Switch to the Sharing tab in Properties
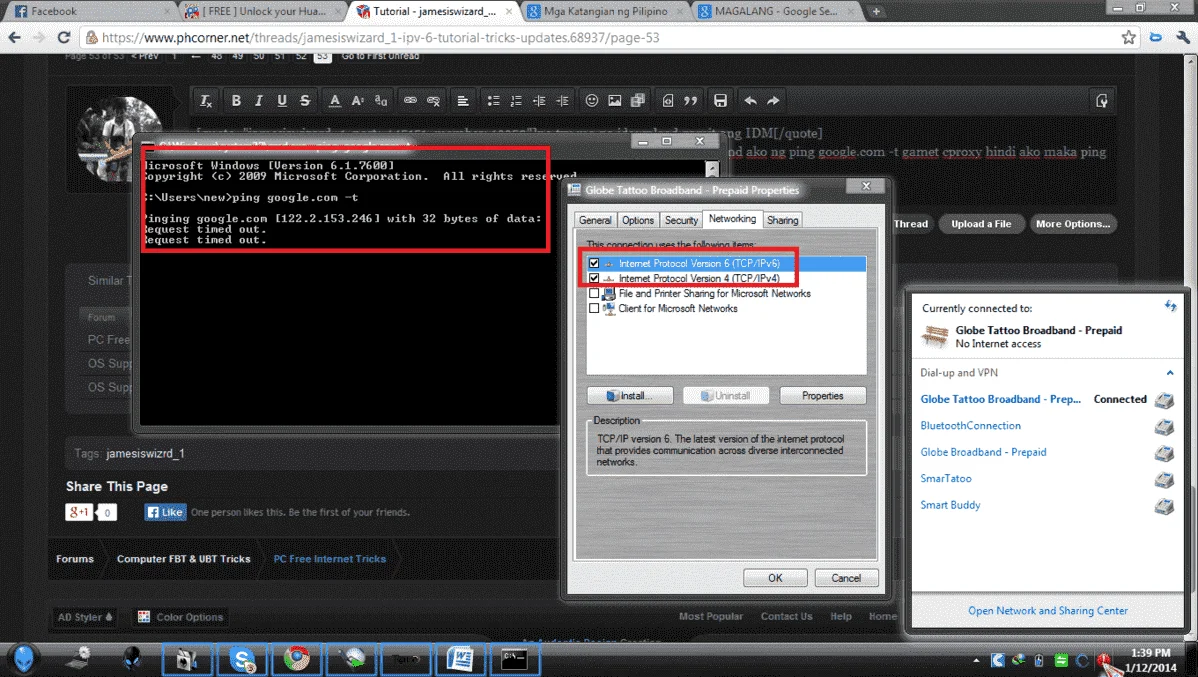1198x677 pixels. click(782, 220)
